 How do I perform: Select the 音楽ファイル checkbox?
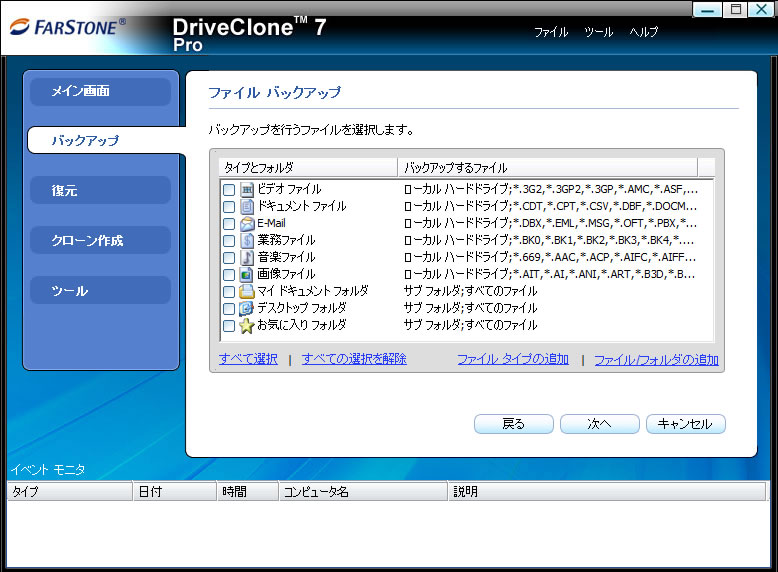[229, 258]
